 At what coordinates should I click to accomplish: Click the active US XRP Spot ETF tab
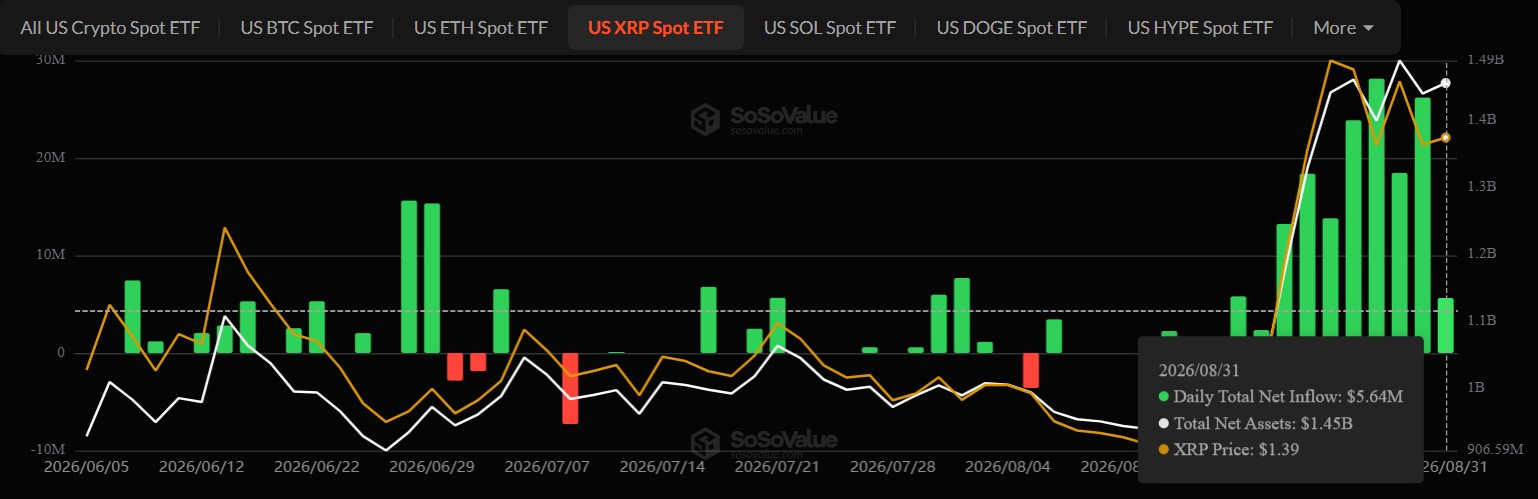point(655,27)
